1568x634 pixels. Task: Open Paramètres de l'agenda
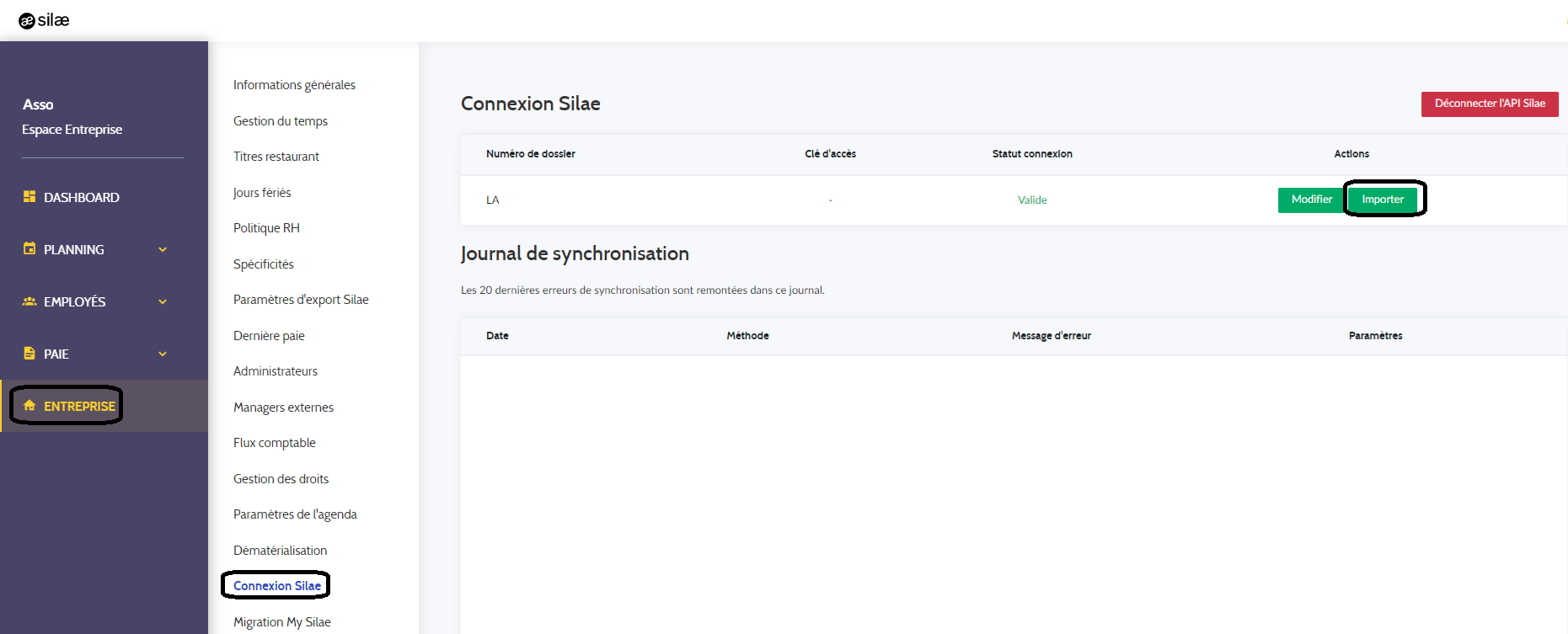[295, 514]
